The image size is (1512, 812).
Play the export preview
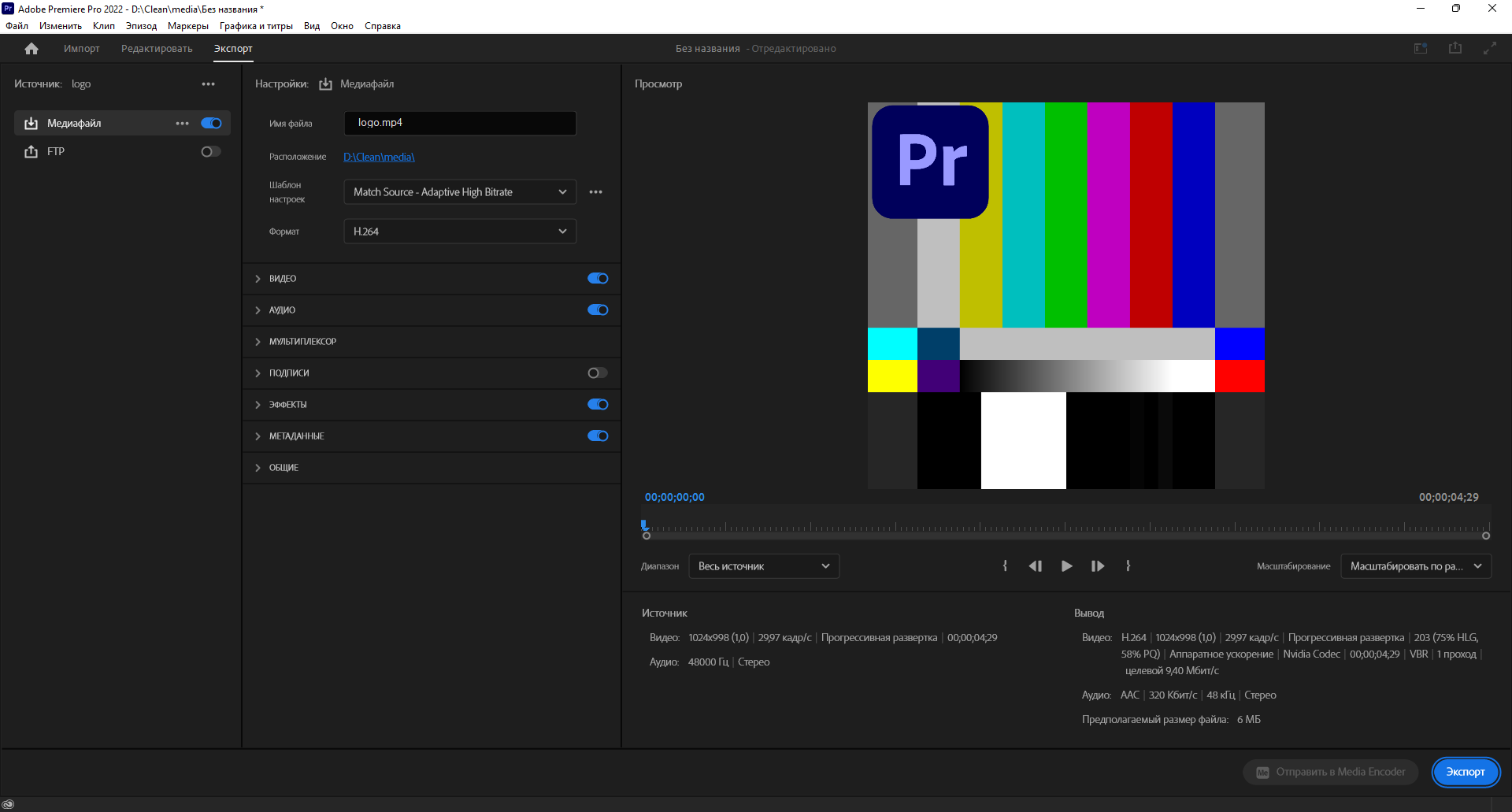(x=1066, y=566)
